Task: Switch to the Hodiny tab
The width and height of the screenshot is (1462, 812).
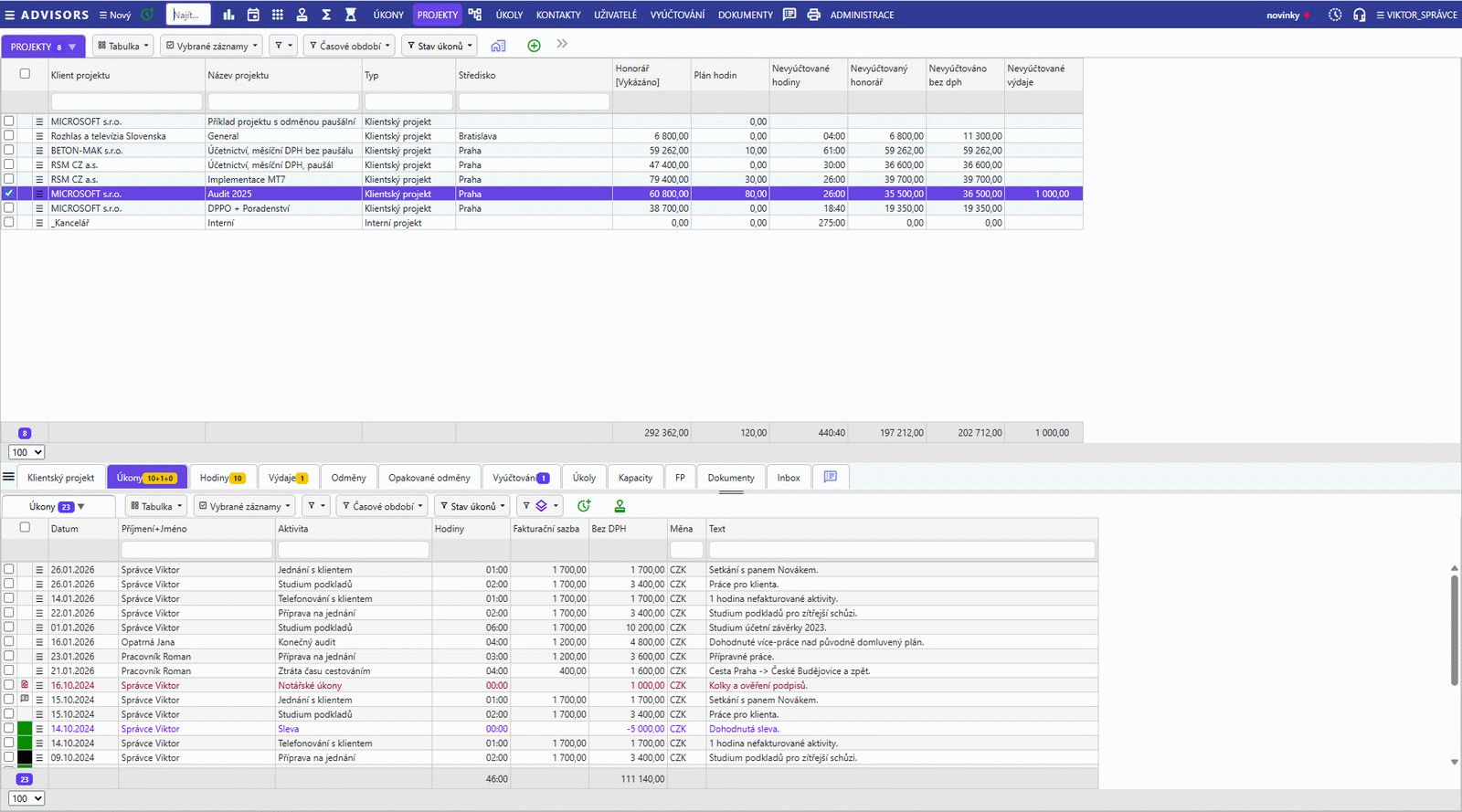Action: 222,478
